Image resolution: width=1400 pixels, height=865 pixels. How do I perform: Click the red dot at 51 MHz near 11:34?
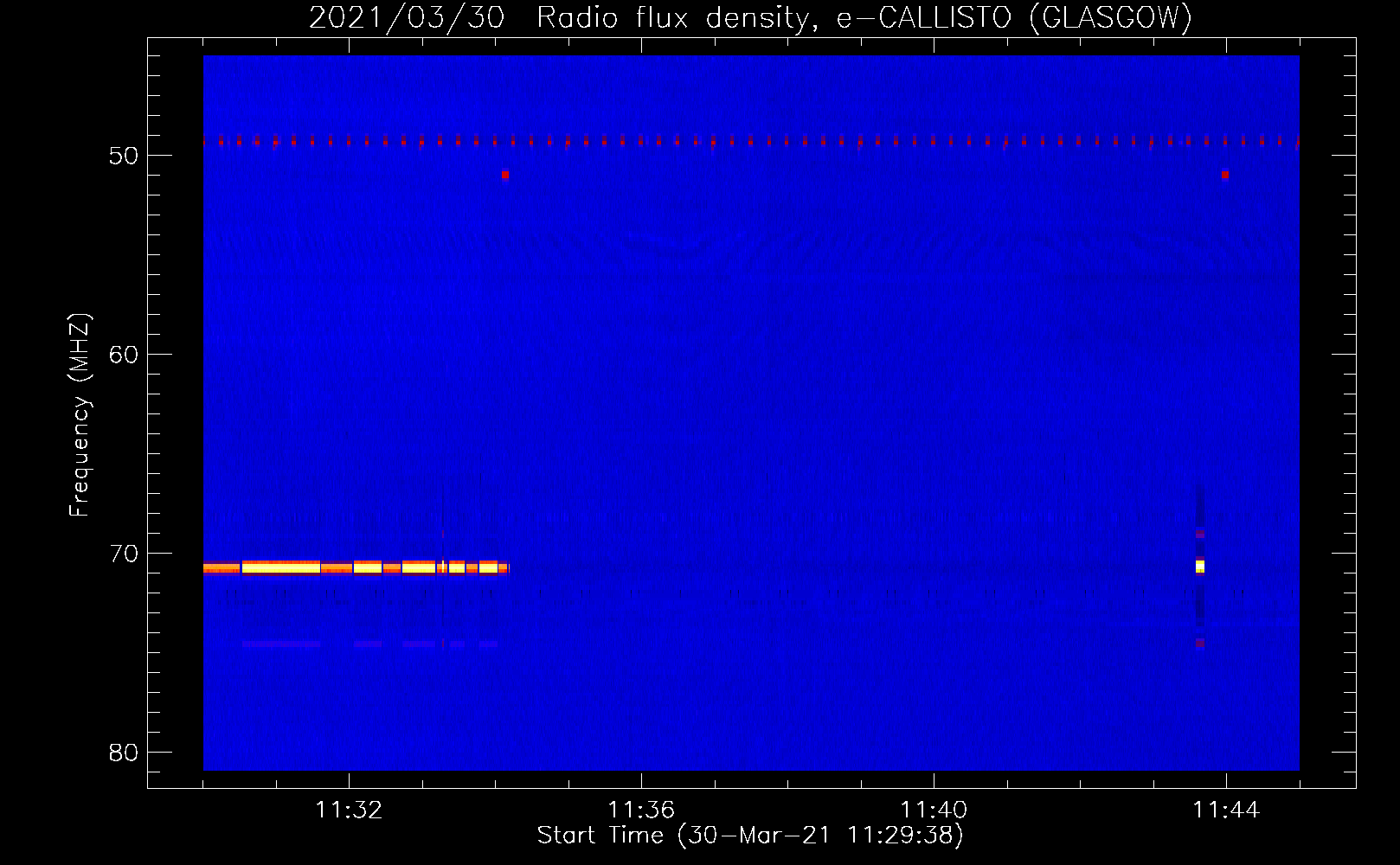click(505, 175)
